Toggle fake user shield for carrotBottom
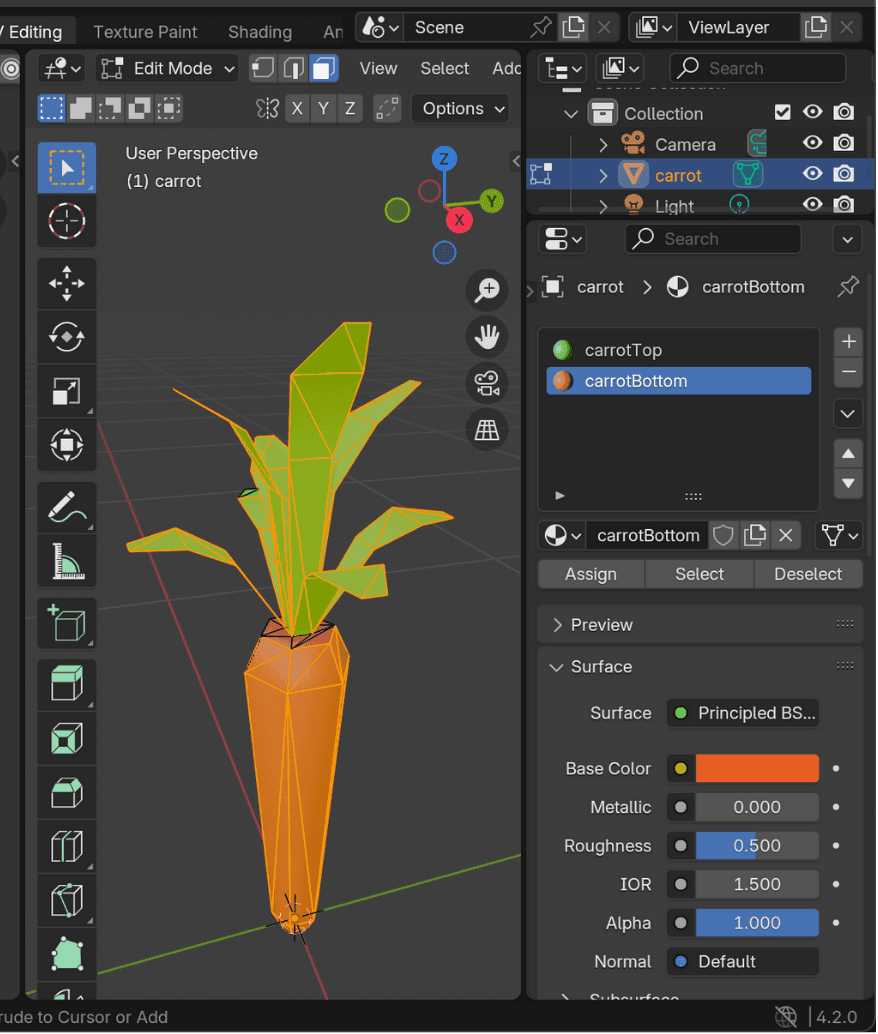Image resolution: width=878 pixels, height=1034 pixels. coord(723,535)
